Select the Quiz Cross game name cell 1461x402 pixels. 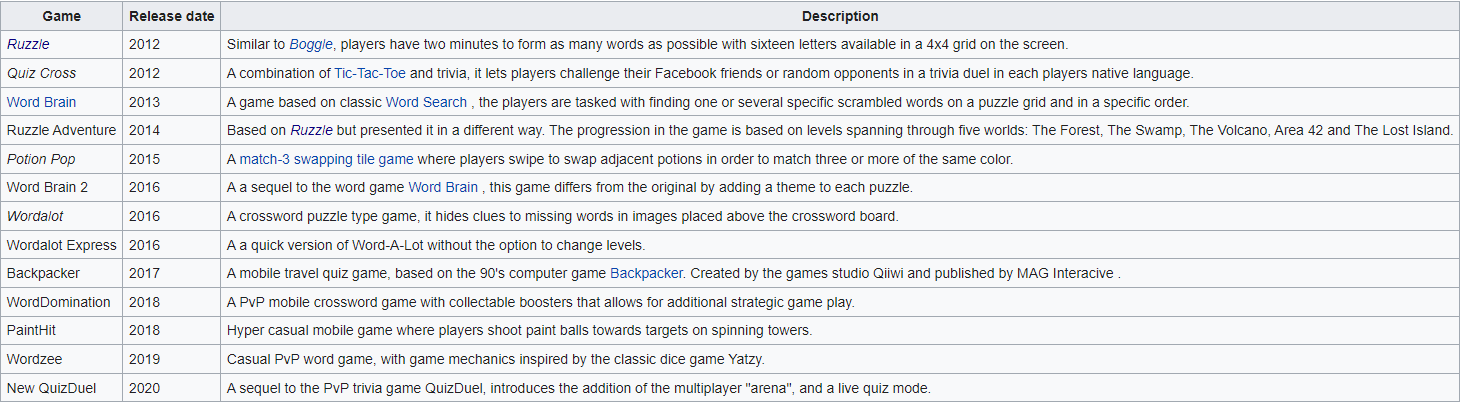tap(41, 74)
